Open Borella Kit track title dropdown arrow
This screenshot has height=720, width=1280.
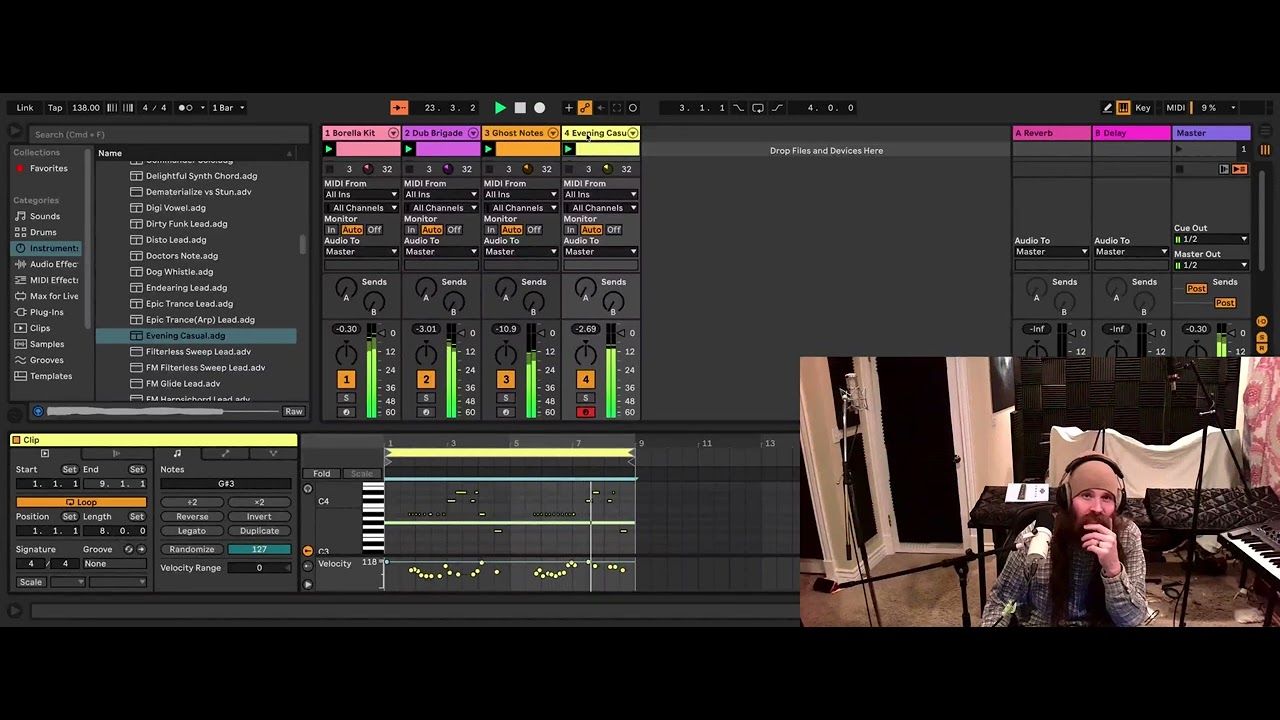click(393, 133)
